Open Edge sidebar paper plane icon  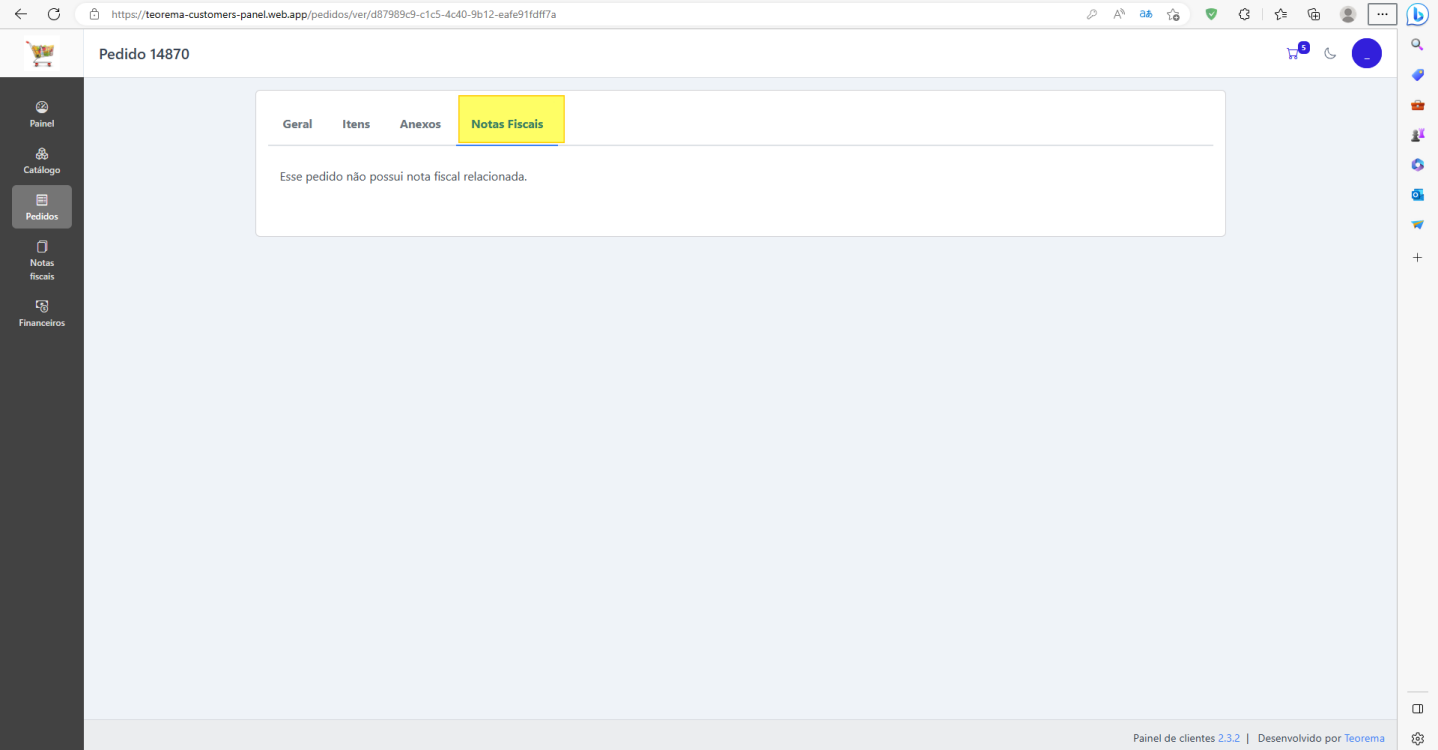(x=1417, y=225)
